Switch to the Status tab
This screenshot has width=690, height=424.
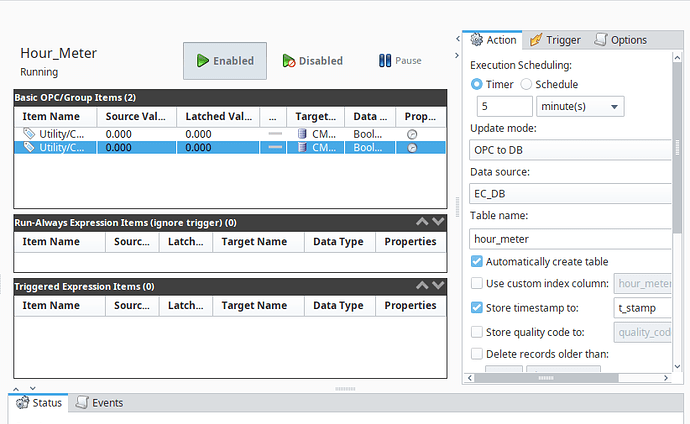39,403
